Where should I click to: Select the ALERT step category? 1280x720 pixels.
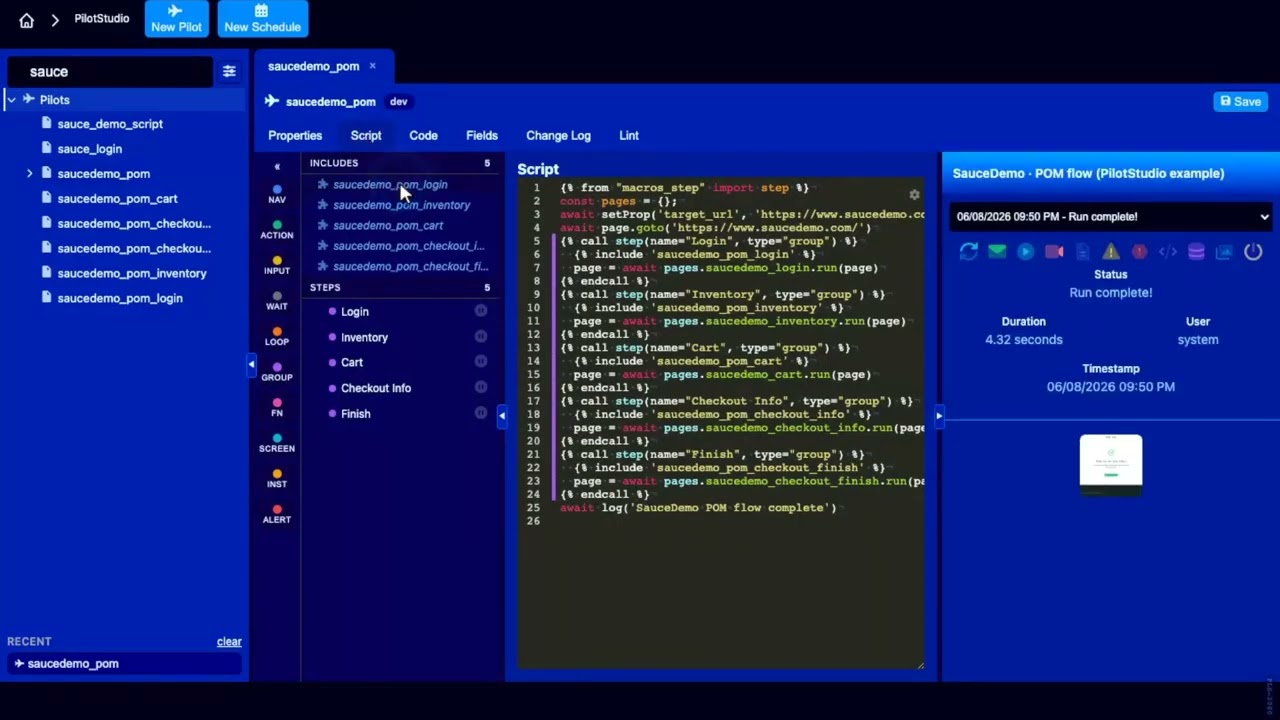click(x=277, y=514)
